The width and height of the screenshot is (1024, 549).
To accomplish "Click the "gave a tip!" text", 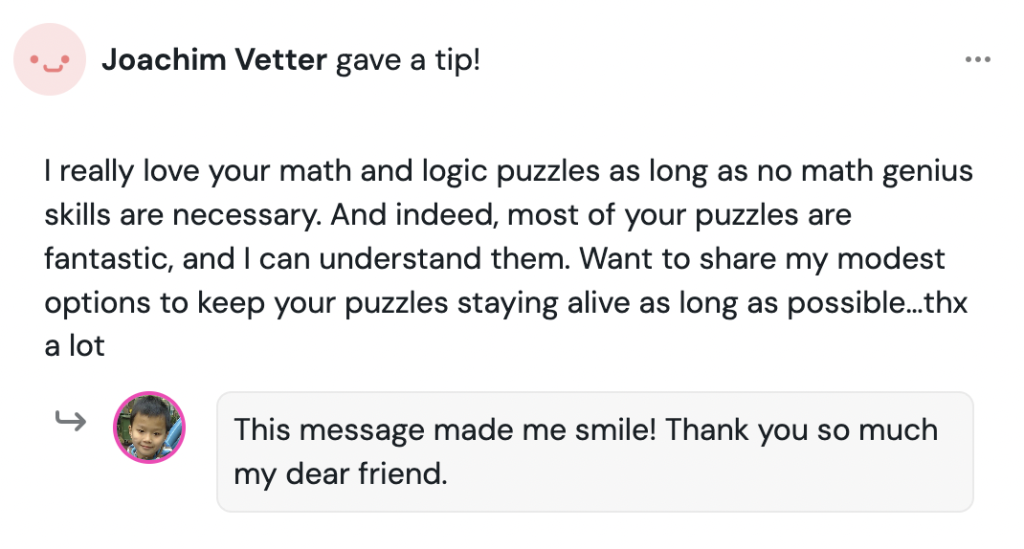I will [x=408, y=61].
